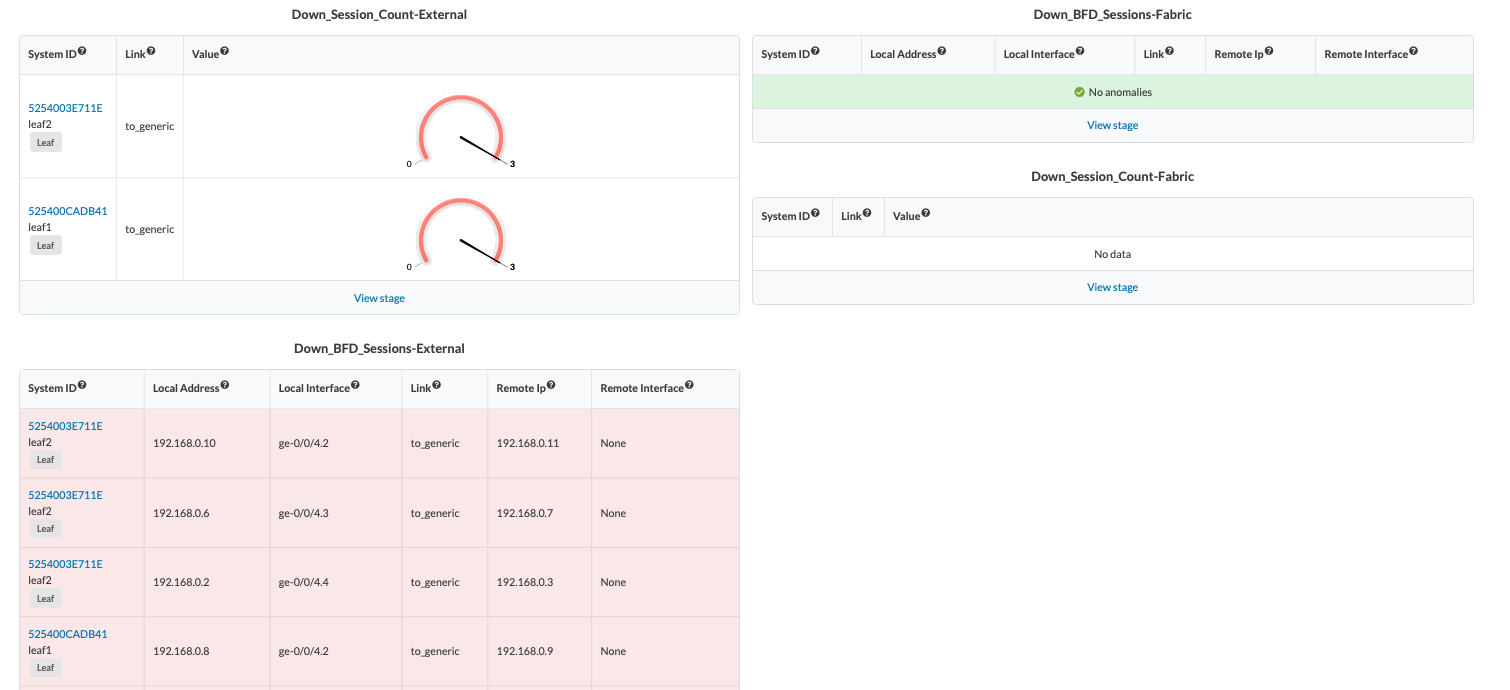Click Value help icon in Down_Session_Count-Fabric
This screenshot has height=690, width=1510.
click(x=926, y=212)
